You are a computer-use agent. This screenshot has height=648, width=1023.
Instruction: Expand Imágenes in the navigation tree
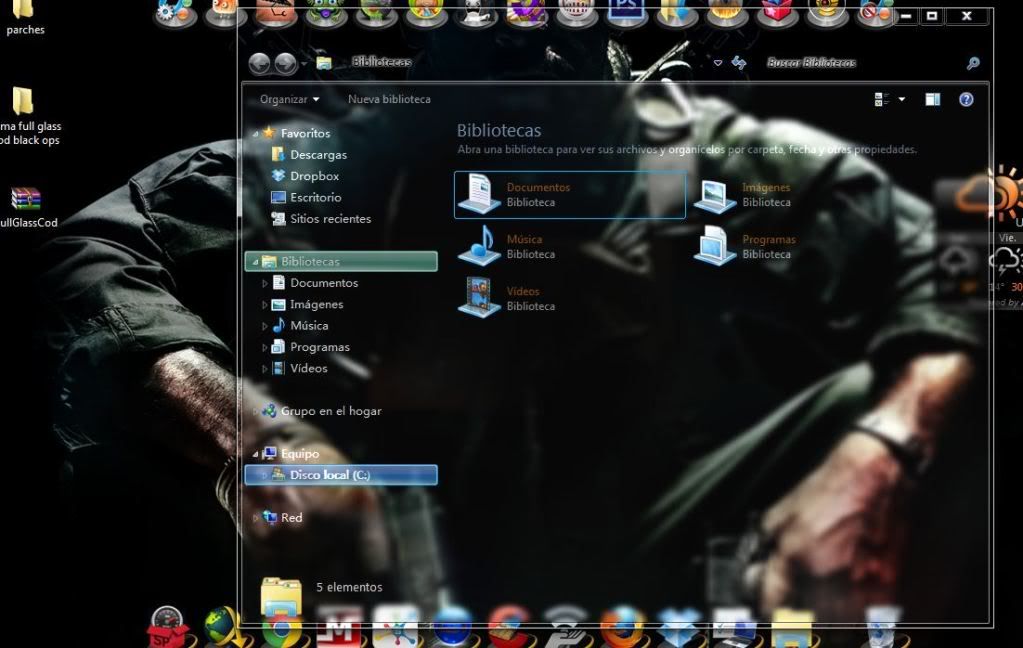[264, 305]
